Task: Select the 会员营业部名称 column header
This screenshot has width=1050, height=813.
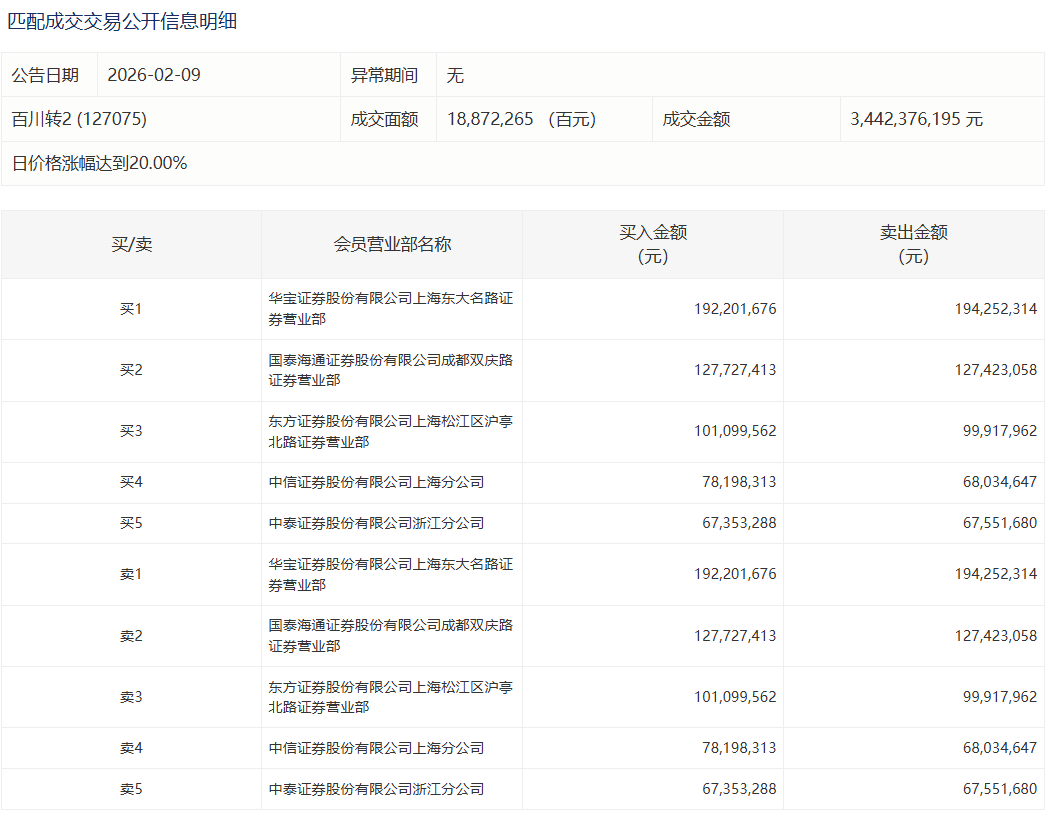Action: [392, 244]
